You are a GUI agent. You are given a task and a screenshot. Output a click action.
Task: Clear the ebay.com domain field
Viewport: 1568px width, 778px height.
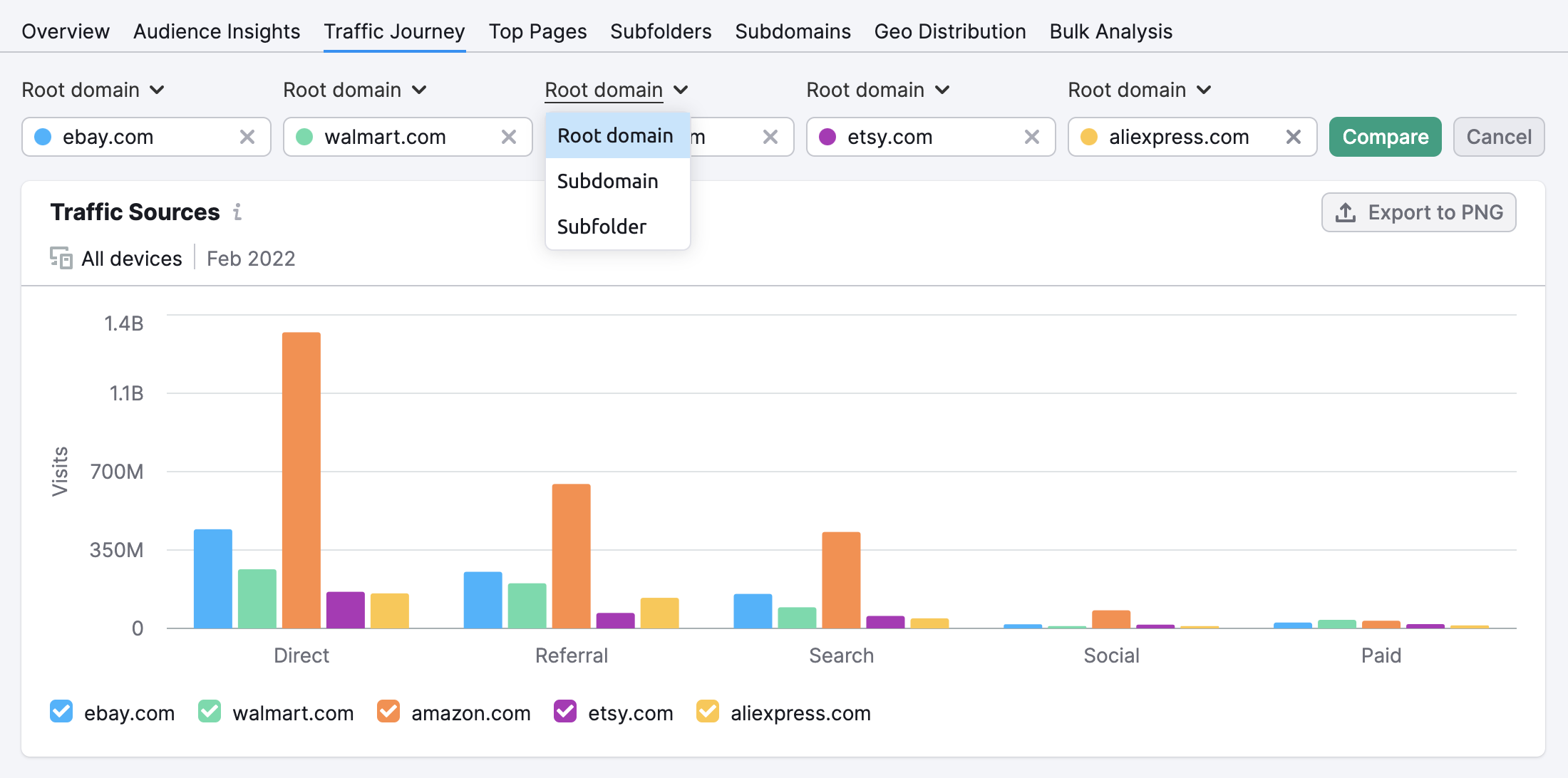point(247,137)
